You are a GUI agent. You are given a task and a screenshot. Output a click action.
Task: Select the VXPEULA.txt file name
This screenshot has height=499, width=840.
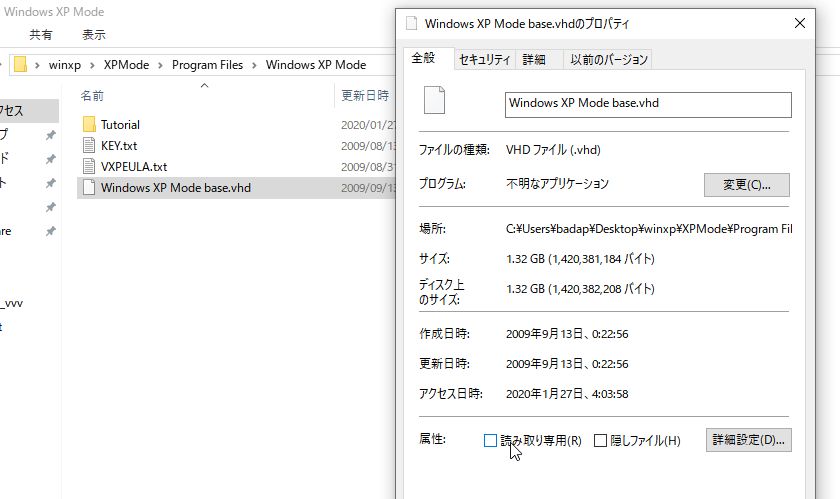134,166
